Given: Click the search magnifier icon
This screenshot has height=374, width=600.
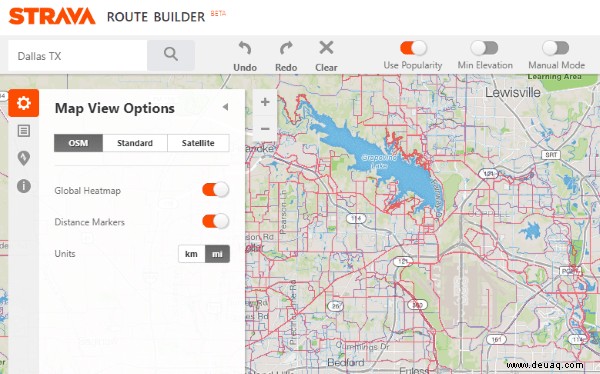Looking at the screenshot, I should point(171,54).
